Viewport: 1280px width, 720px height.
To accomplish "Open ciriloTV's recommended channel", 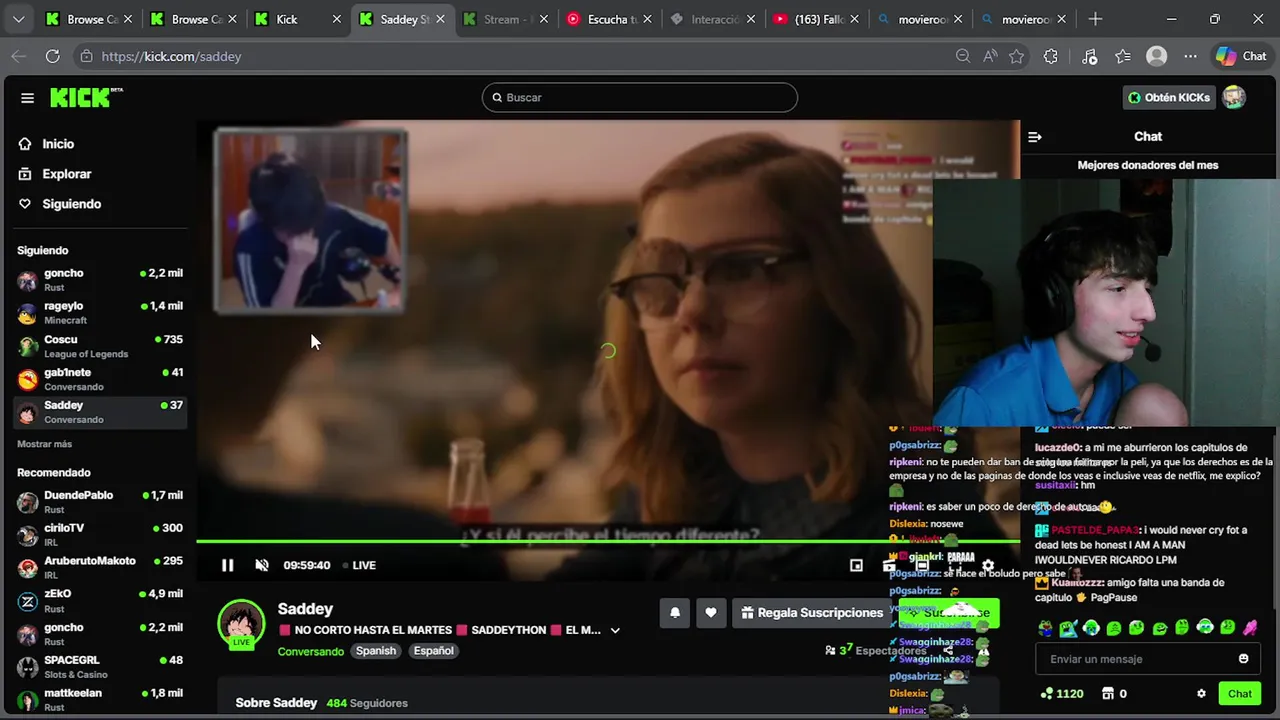I will [x=100, y=535].
